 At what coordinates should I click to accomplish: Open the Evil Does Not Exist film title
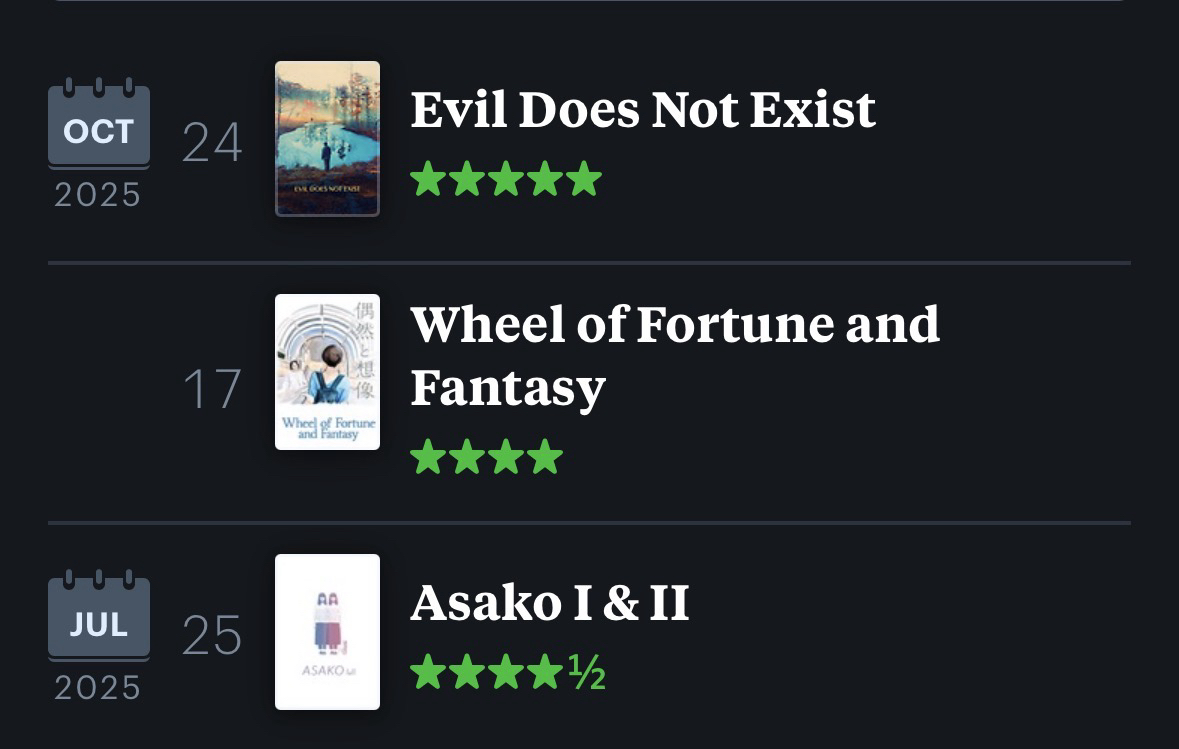point(643,110)
